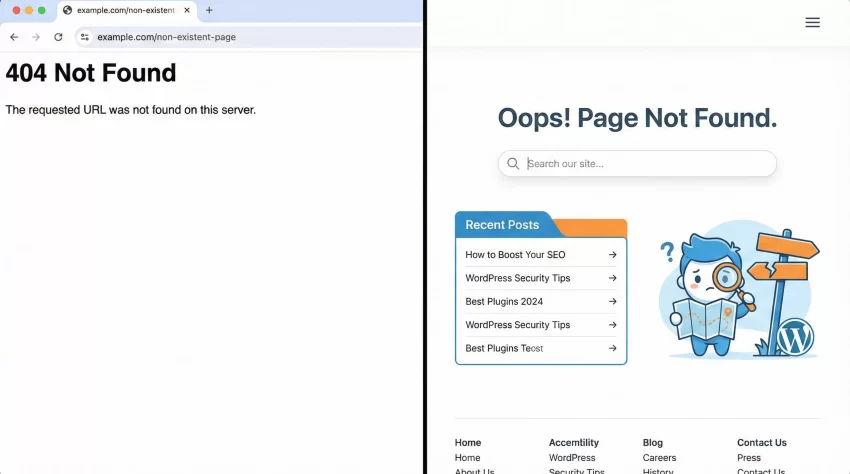Open the Press footer link

(749, 458)
